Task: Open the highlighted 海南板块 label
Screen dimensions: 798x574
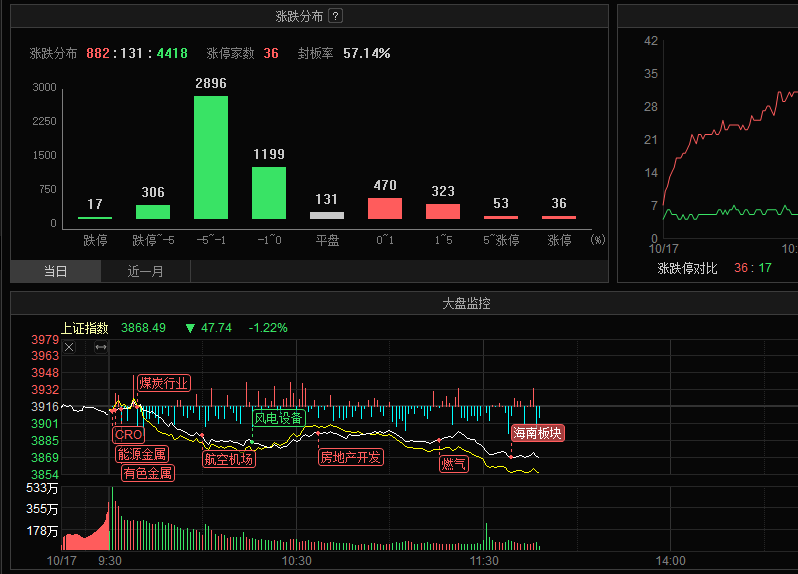Action: tap(538, 433)
